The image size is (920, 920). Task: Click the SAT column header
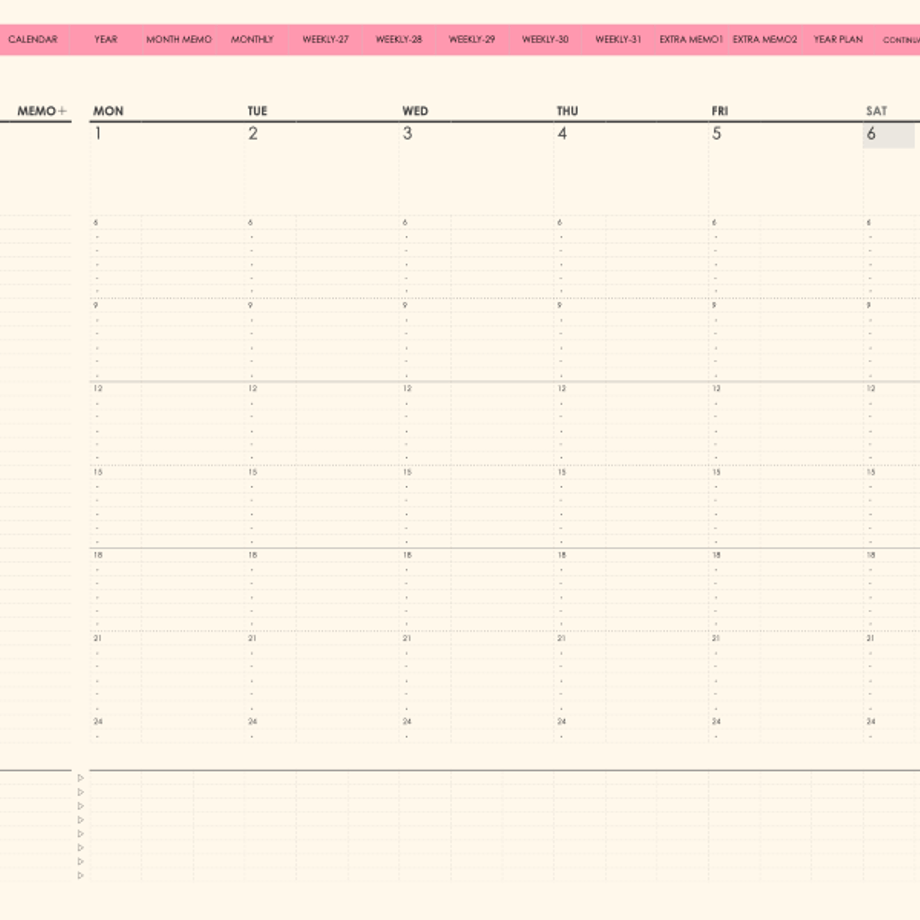[x=877, y=111]
